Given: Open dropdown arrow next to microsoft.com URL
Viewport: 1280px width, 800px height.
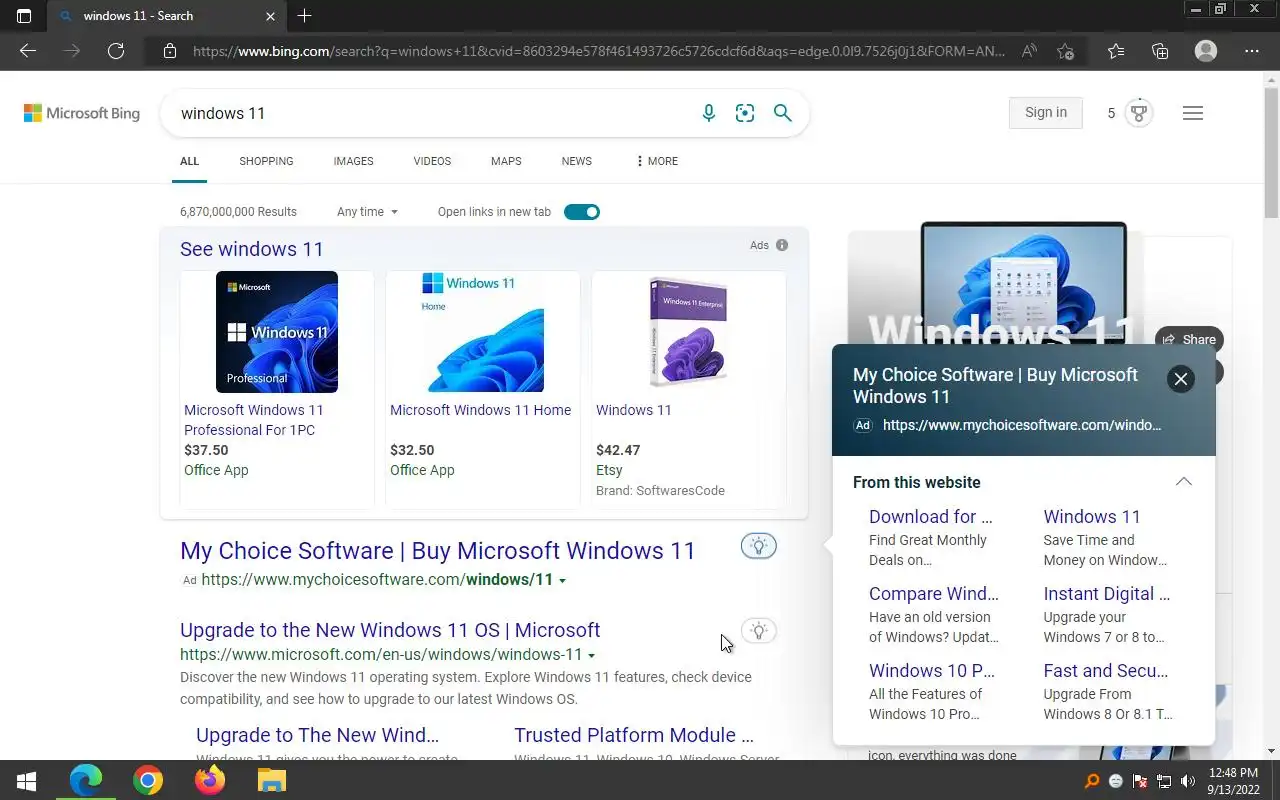Looking at the screenshot, I should pyautogui.click(x=592, y=656).
